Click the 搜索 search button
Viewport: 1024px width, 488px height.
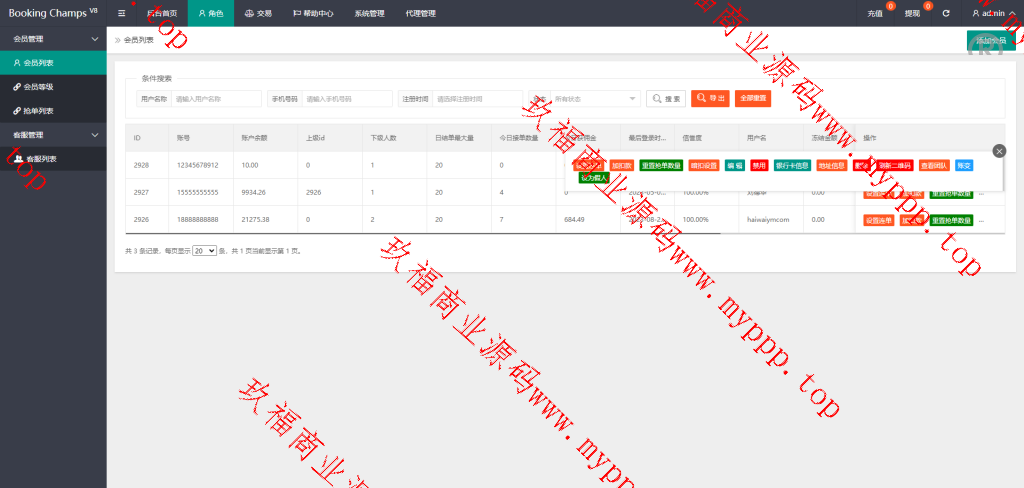click(x=666, y=99)
